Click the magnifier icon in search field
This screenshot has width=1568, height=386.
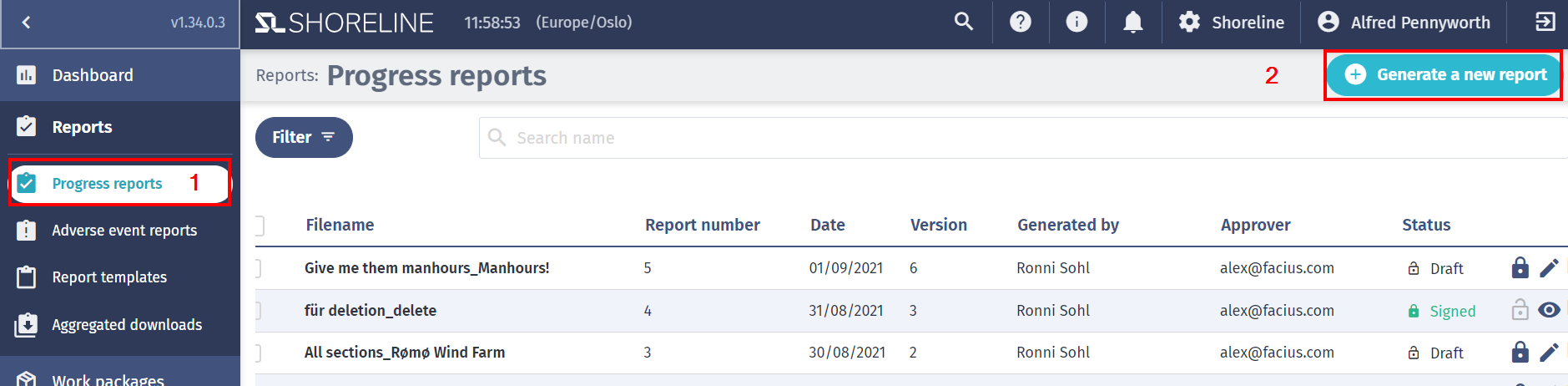497,137
